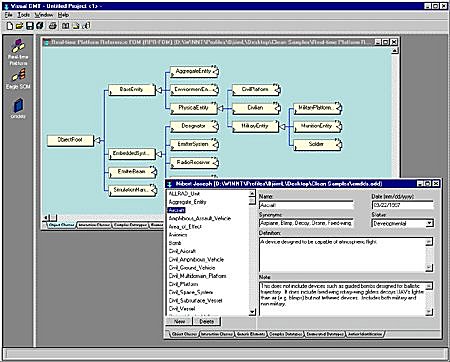
Task: Switch to Complex Datatypes tab in FOM window
Action: click(x=130, y=225)
